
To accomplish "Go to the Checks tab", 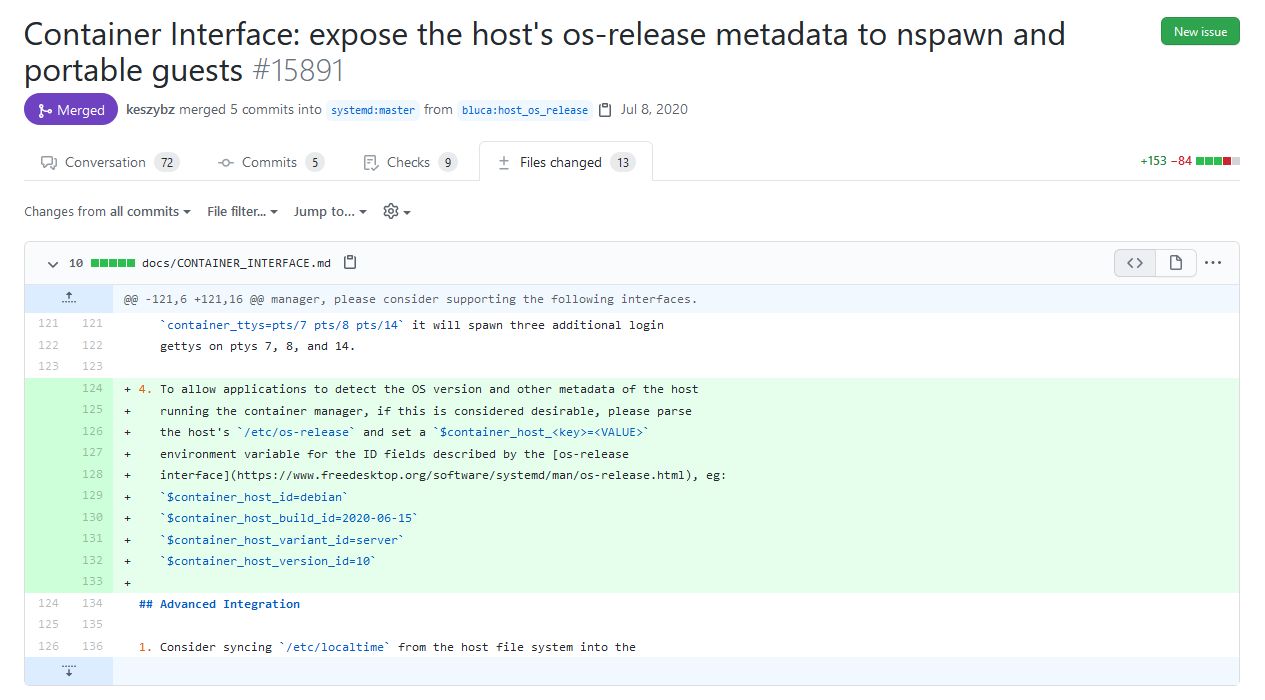I will pos(409,162).
